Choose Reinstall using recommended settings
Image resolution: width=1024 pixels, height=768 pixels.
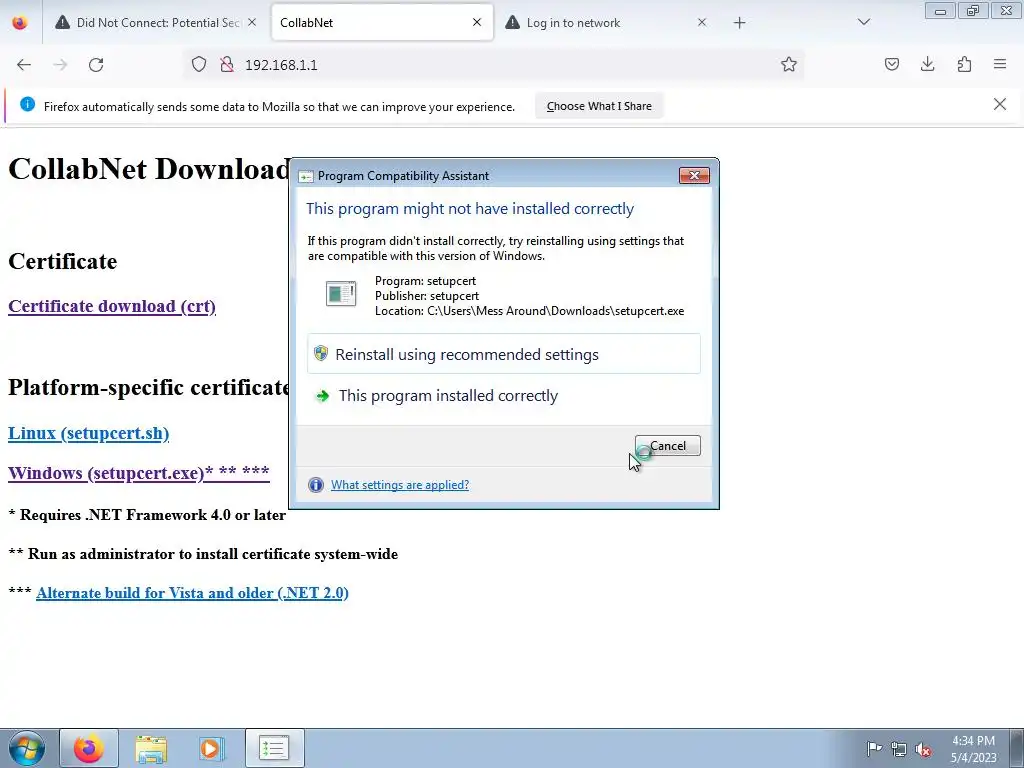(x=504, y=354)
